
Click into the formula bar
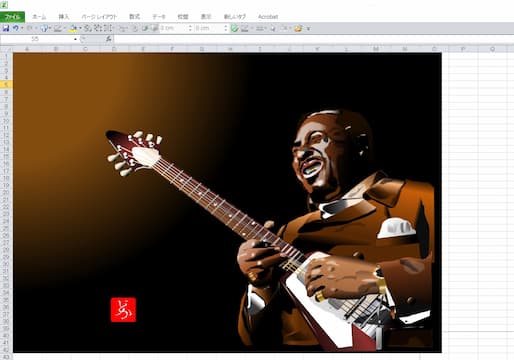click(313, 39)
